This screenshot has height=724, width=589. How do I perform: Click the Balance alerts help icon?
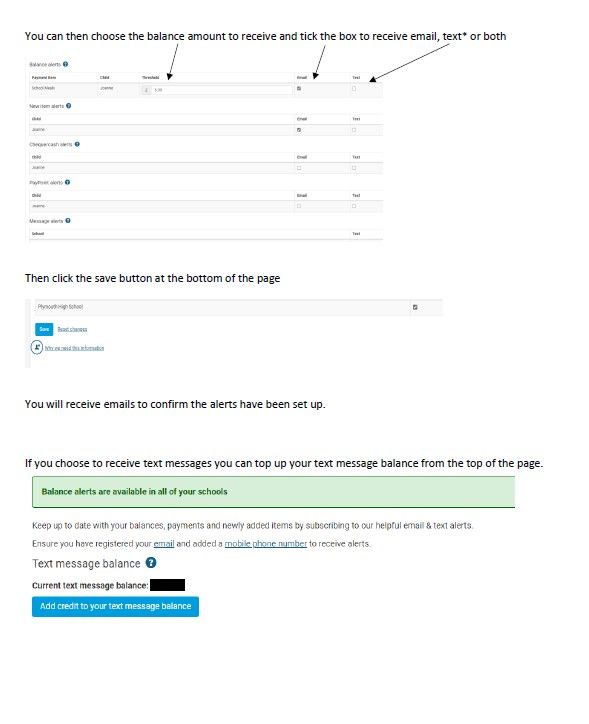[66, 64]
